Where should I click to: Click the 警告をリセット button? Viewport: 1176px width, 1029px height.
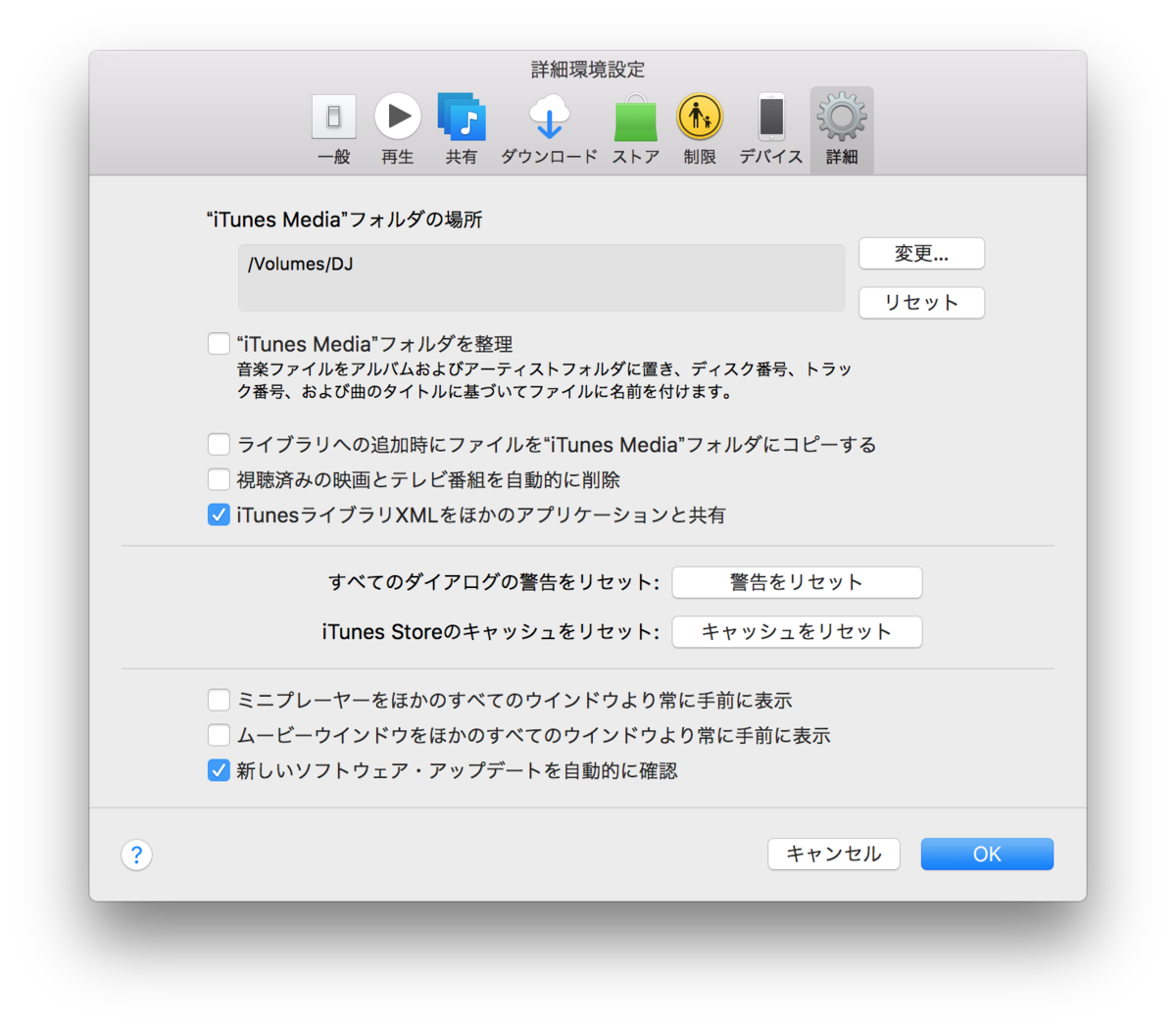click(797, 582)
